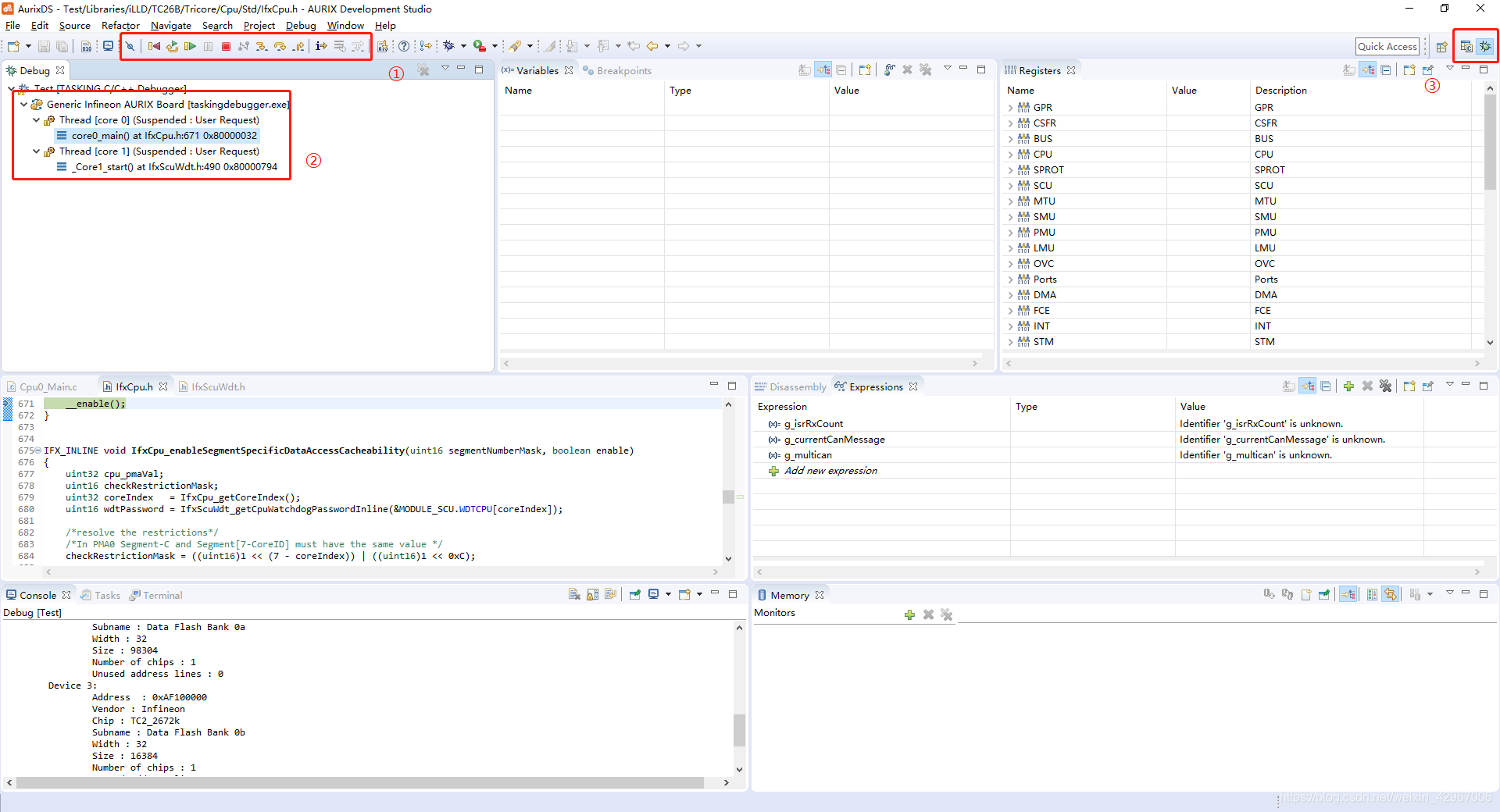This screenshot has width=1500, height=812.
Task: Collapse the Thread [core 1] node
Action: click(x=36, y=151)
